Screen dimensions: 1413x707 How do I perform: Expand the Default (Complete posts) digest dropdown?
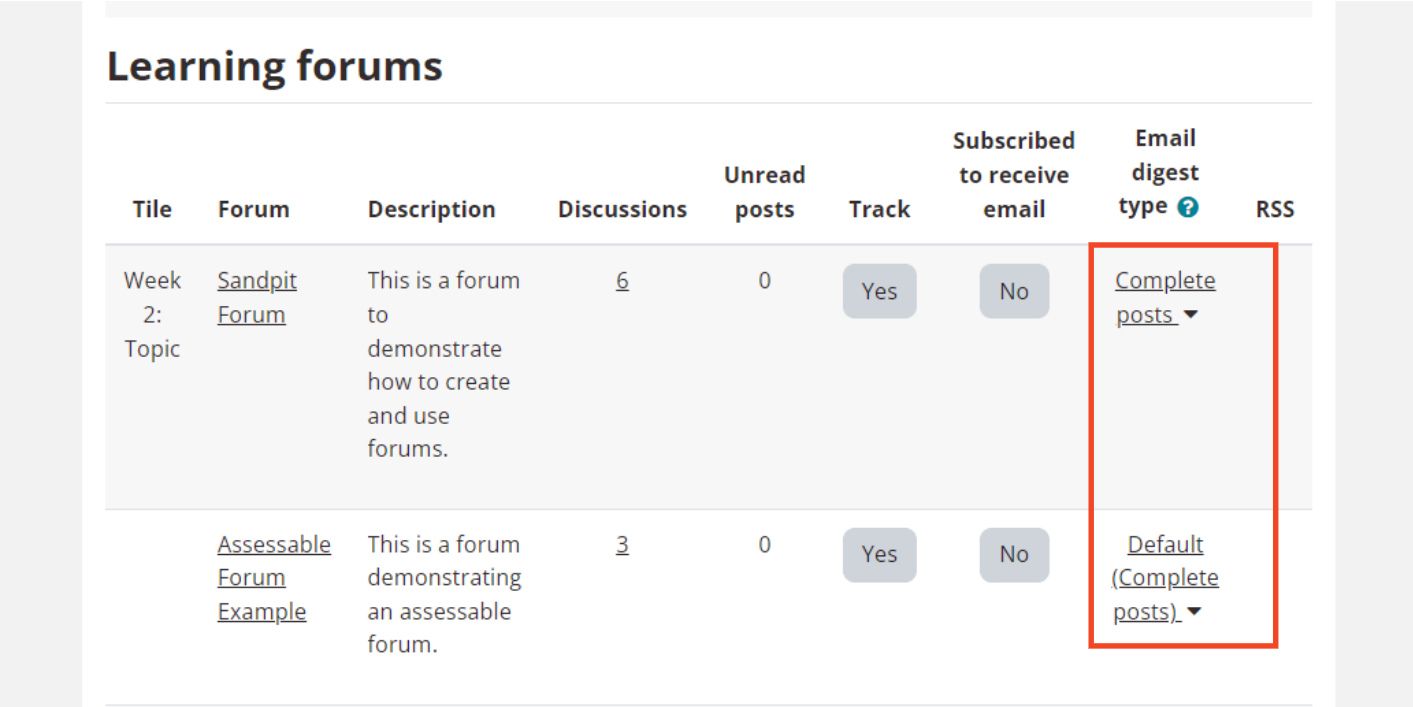click(x=1165, y=578)
